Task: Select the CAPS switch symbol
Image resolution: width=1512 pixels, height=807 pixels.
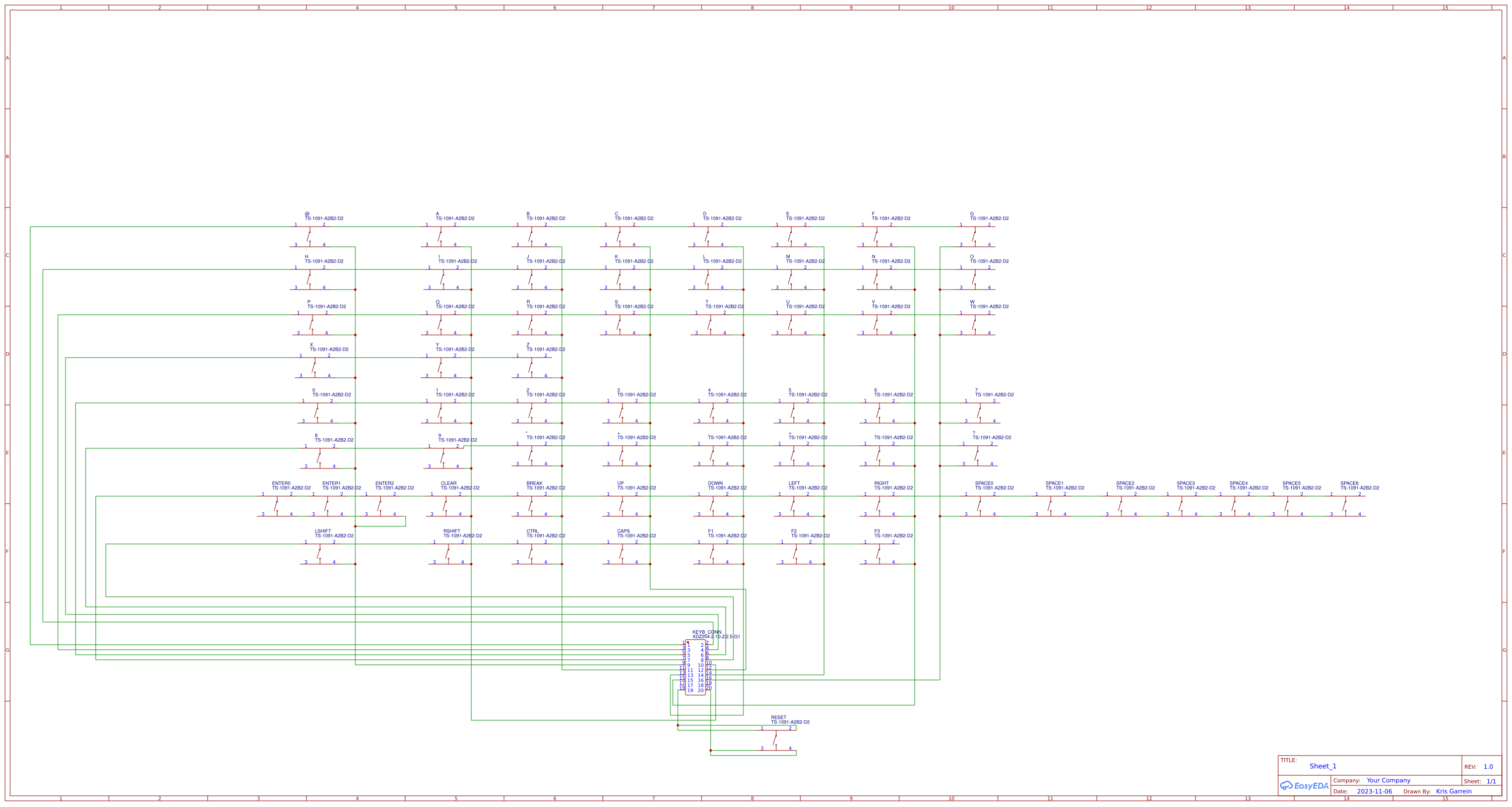Action: (x=621, y=553)
